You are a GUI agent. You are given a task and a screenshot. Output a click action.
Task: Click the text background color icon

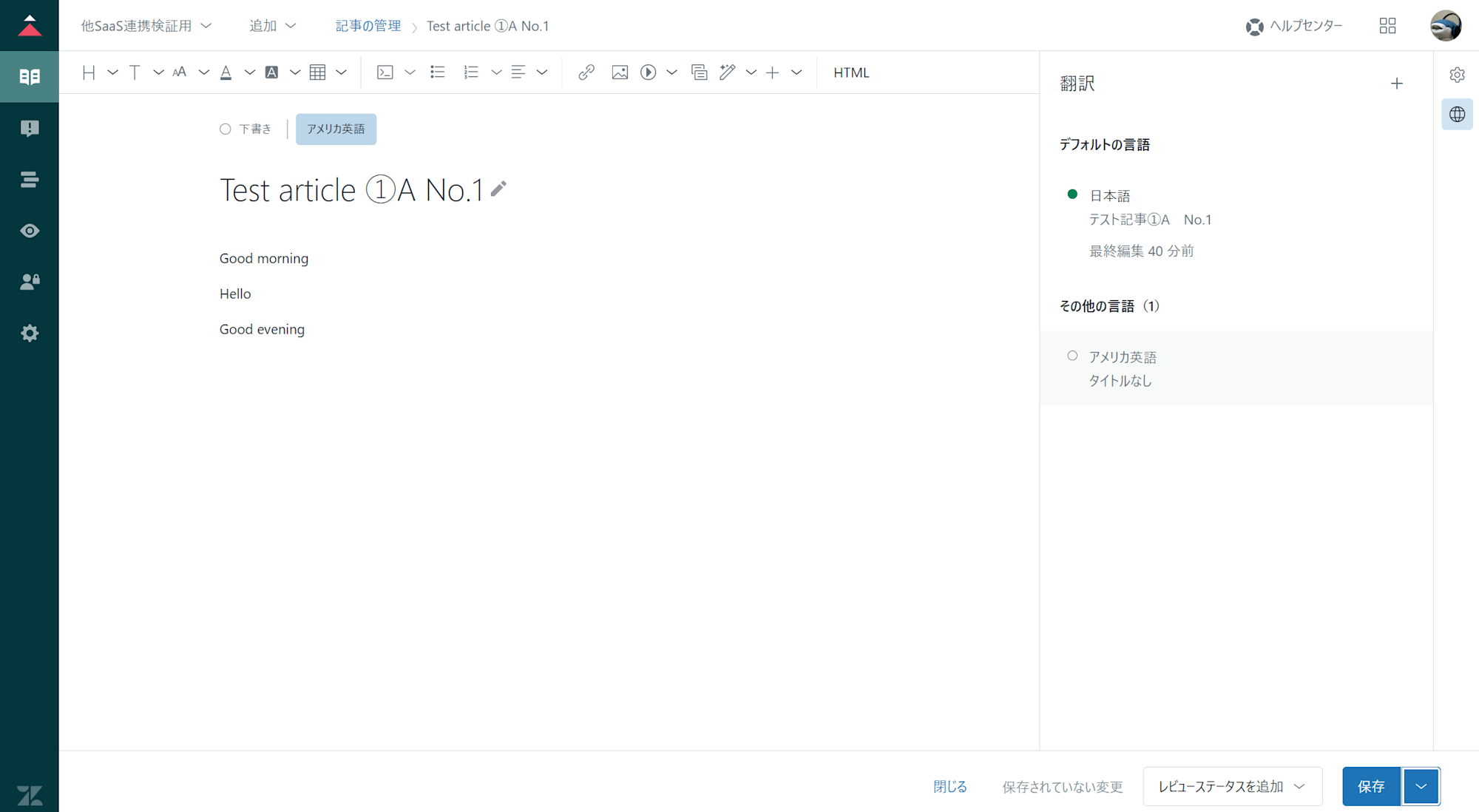[x=271, y=72]
